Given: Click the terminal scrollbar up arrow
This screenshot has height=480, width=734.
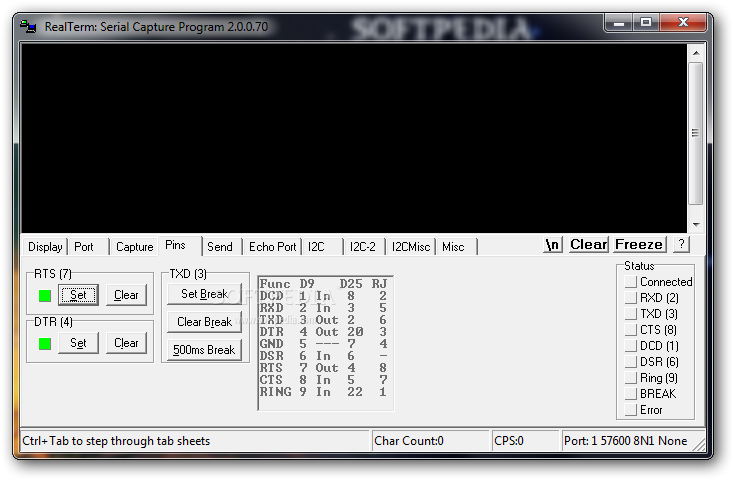Looking at the screenshot, I should [x=696, y=53].
